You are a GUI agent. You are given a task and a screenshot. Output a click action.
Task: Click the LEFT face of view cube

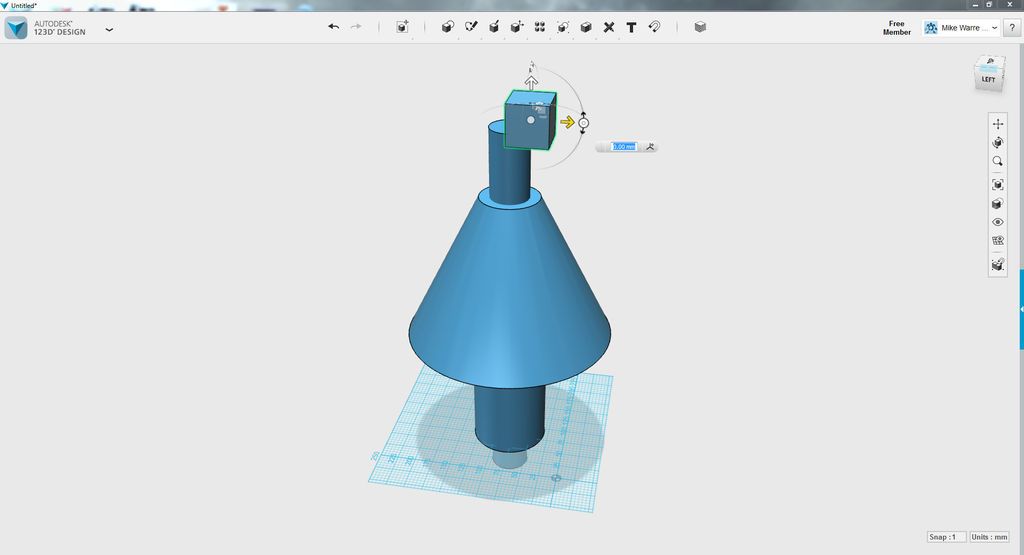pyautogui.click(x=988, y=80)
